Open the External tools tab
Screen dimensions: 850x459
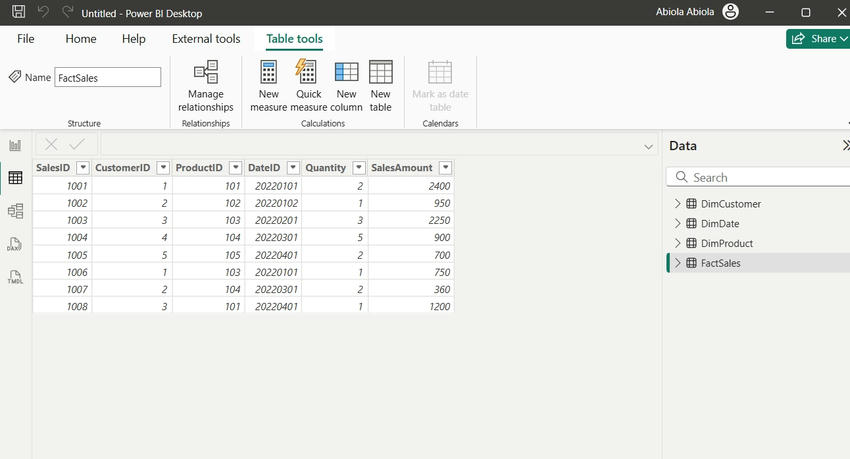click(x=206, y=39)
